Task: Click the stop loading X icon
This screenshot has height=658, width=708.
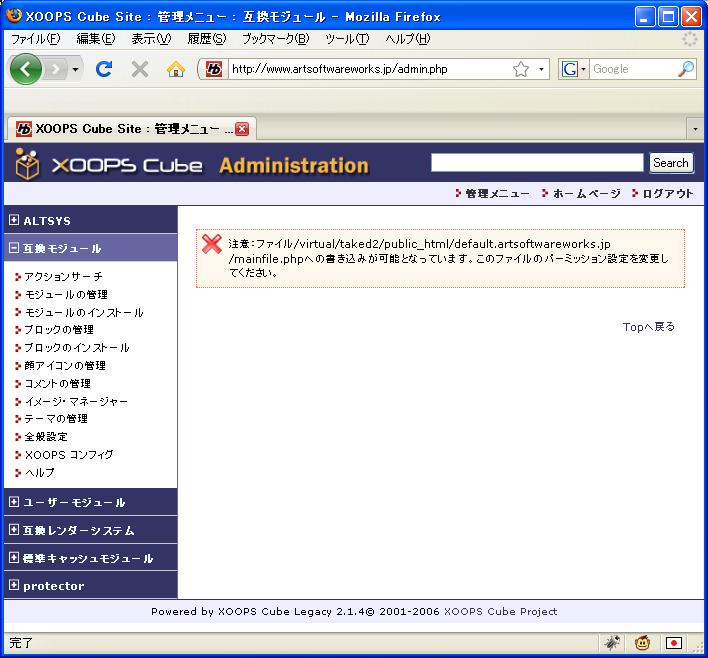Action: click(x=140, y=69)
